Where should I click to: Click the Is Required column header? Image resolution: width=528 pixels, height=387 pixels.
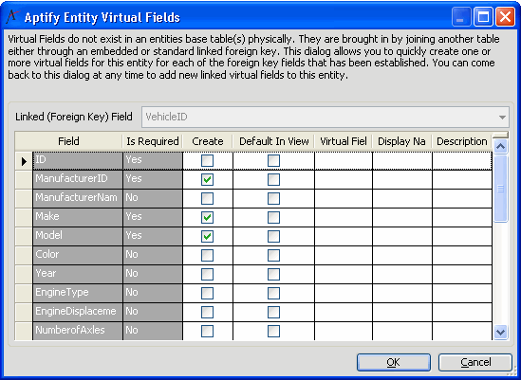152,141
